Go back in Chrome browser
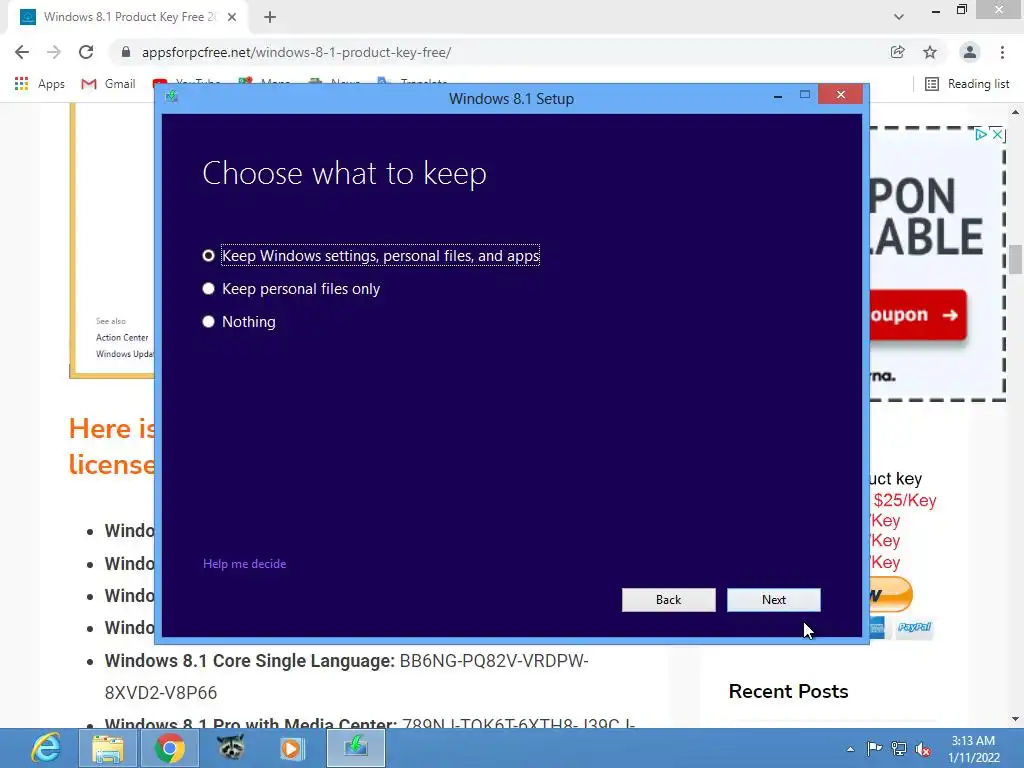Viewport: 1024px width, 768px height. (22, 52)
